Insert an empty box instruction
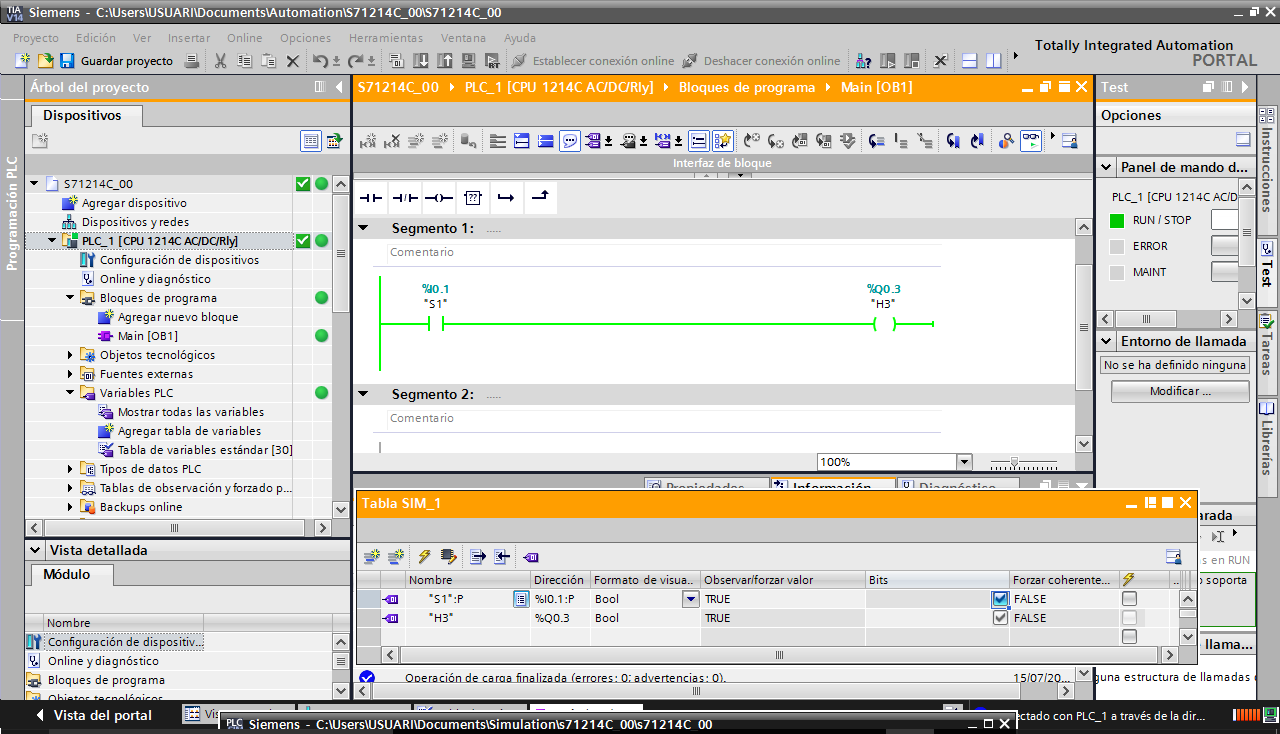 coord(473,198)
